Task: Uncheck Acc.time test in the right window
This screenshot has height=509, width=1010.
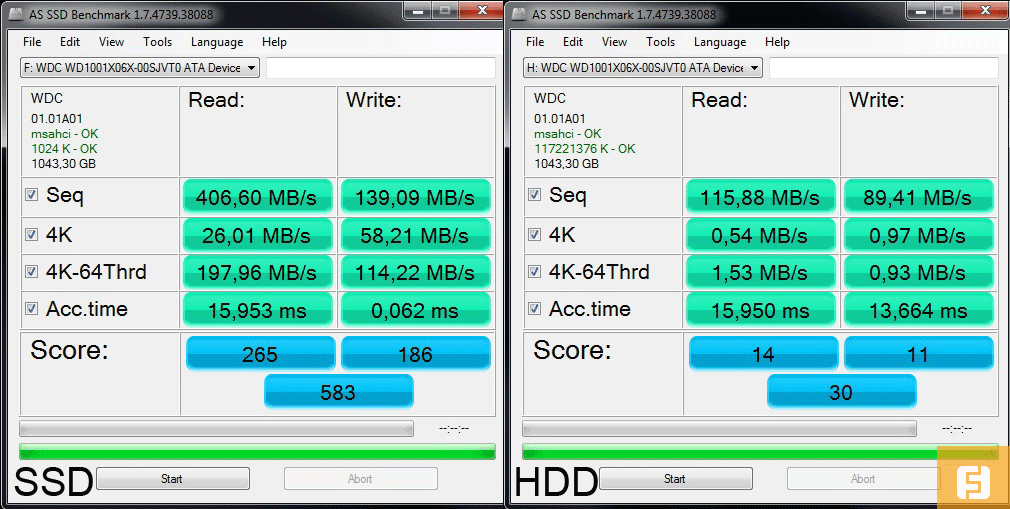Action: click(x=534, y=309)
